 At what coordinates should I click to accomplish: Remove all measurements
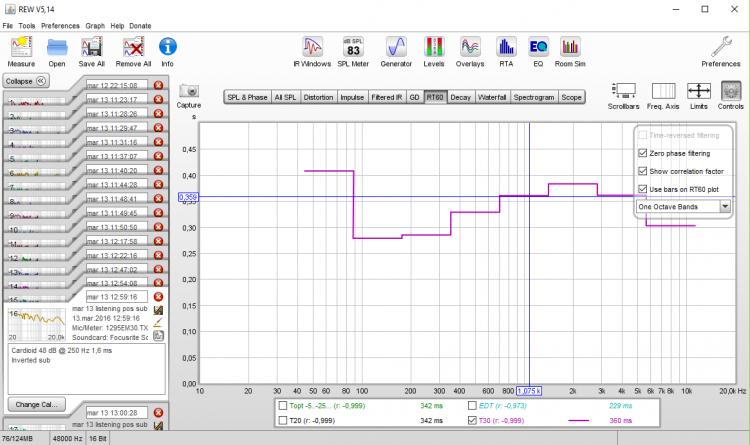(x=133, y=52)
